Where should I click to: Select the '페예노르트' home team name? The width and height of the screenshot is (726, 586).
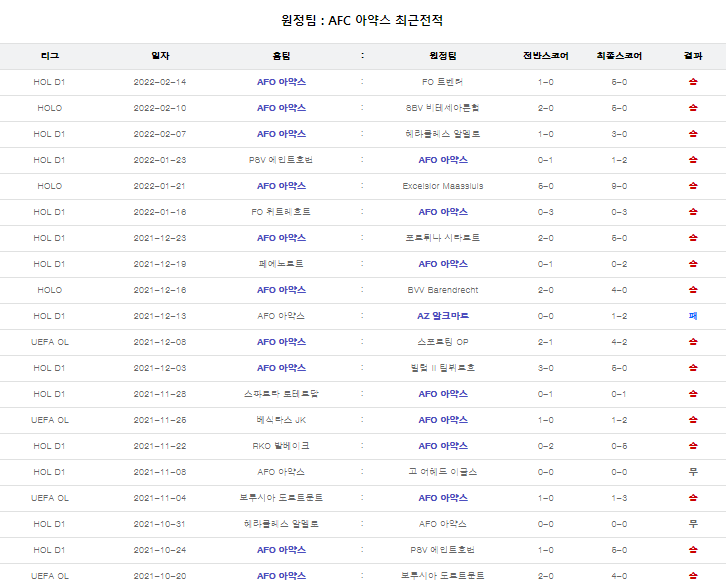281,264
